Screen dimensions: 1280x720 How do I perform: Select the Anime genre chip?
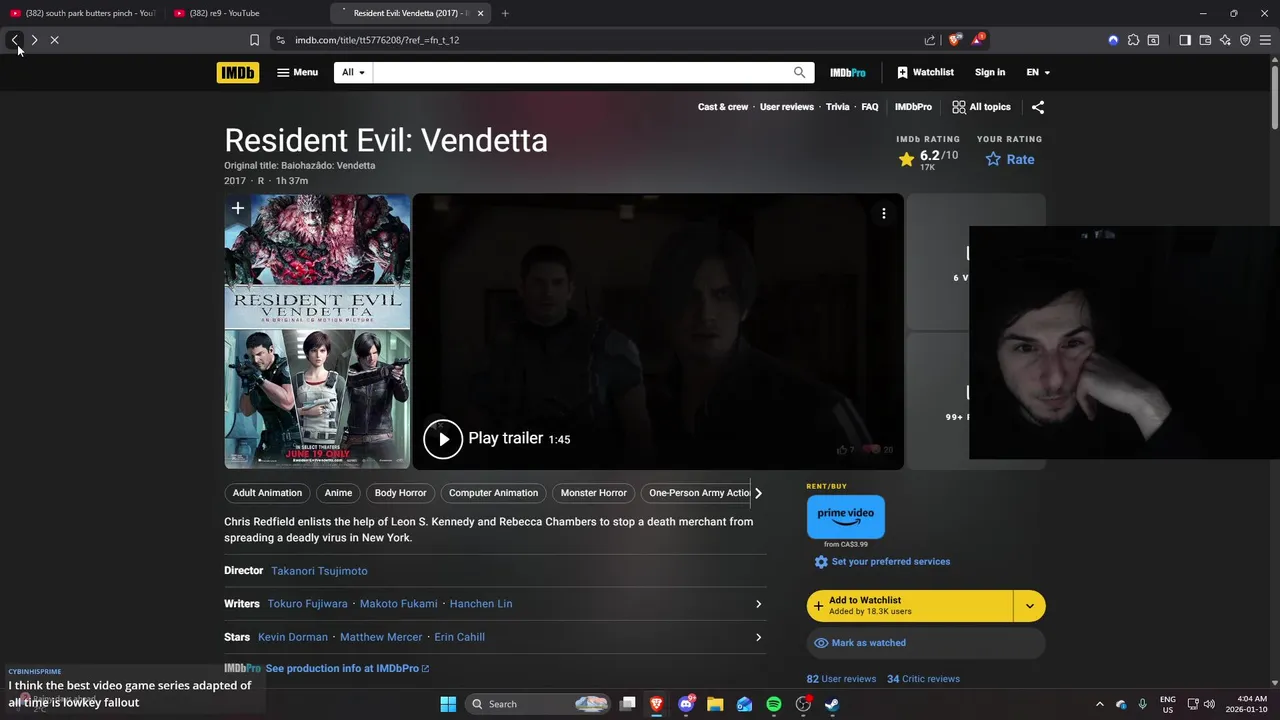click(x=338, y=493)
